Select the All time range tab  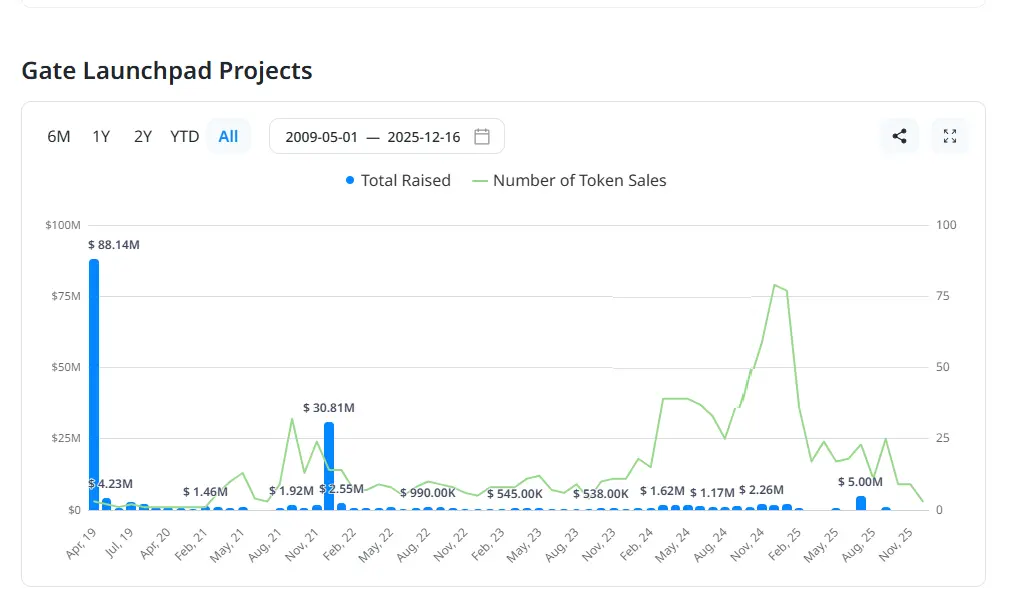(229, 136)
